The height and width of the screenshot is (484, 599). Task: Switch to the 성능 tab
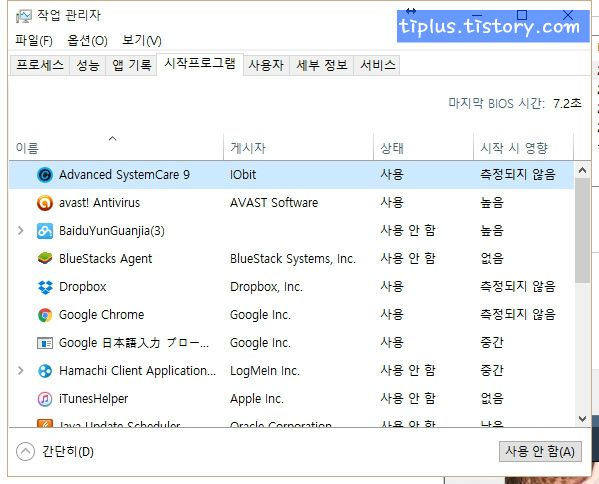click(x=87, y=65)
